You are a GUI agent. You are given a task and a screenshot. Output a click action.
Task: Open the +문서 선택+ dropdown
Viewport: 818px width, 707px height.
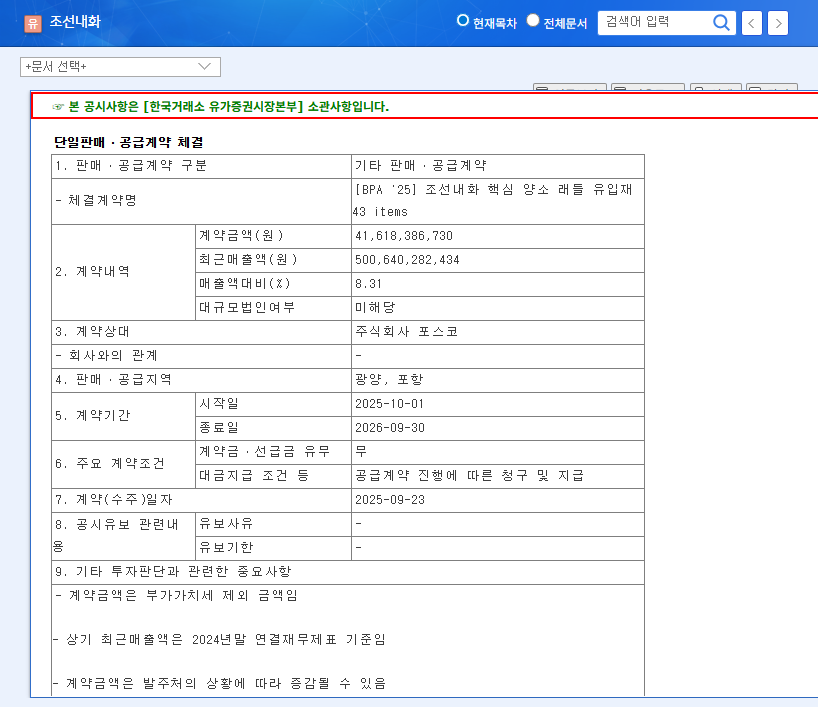[x=120, y=67]
